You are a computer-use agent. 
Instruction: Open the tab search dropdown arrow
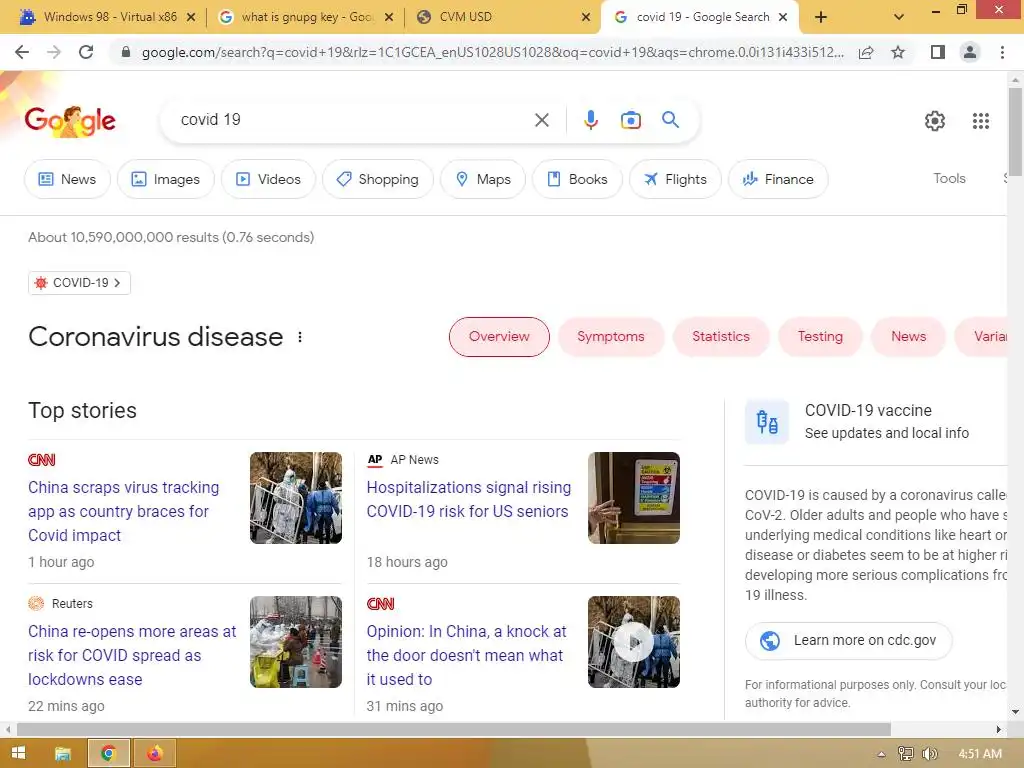[x=899, y=18]
